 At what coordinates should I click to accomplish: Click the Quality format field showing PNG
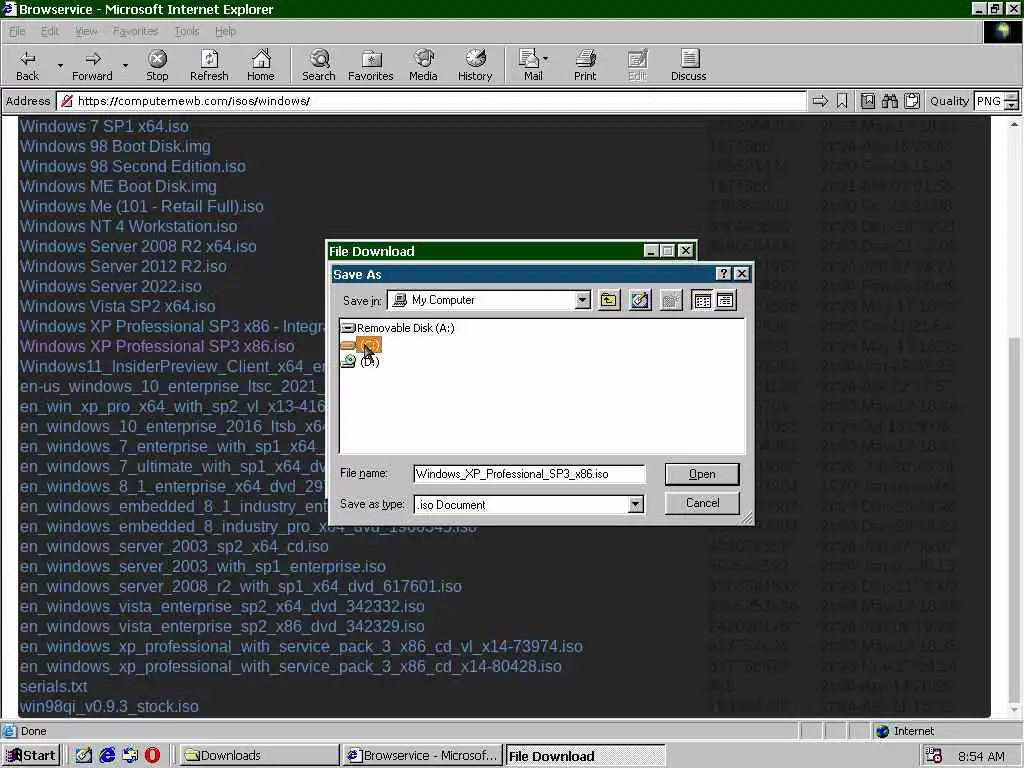click(x=989, y=101)
